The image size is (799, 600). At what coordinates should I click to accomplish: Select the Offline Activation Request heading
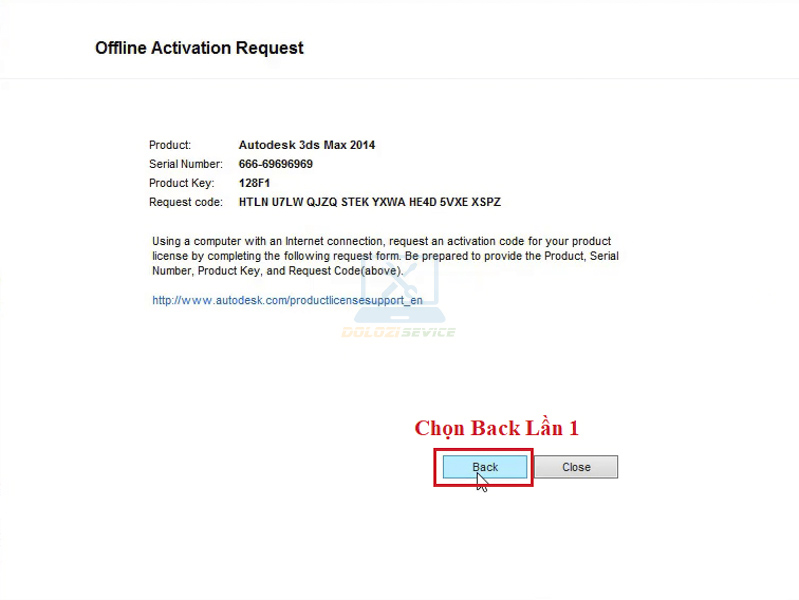199,48
